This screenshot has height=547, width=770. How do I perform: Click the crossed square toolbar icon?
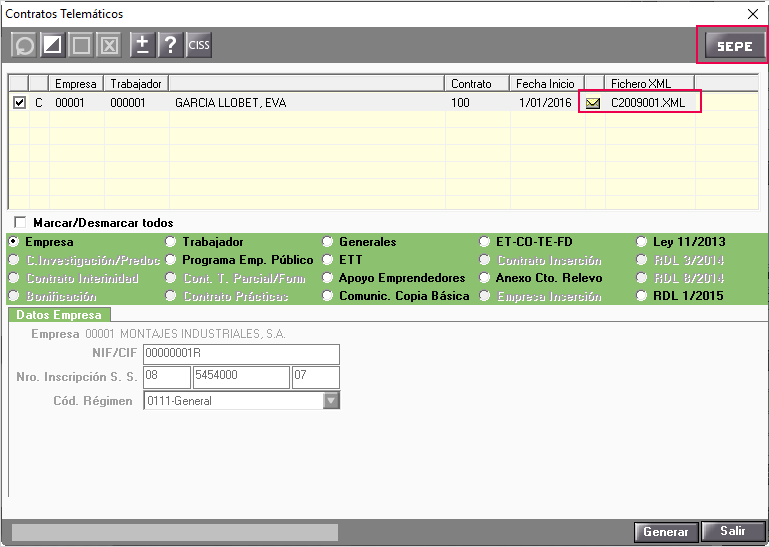tap(110, 45)
